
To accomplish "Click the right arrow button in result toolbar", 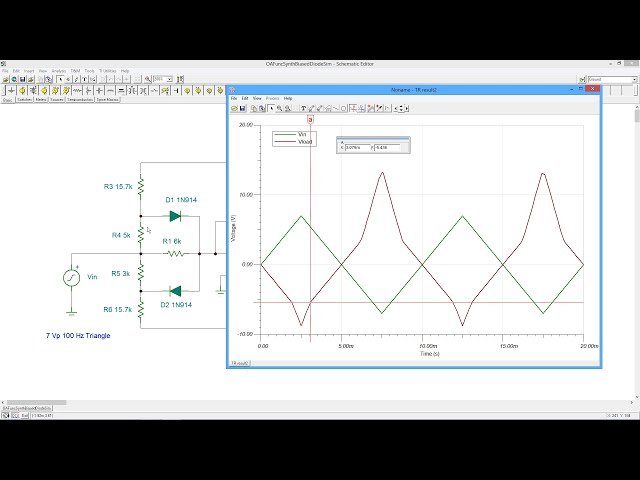I will (x=407, y=109).
